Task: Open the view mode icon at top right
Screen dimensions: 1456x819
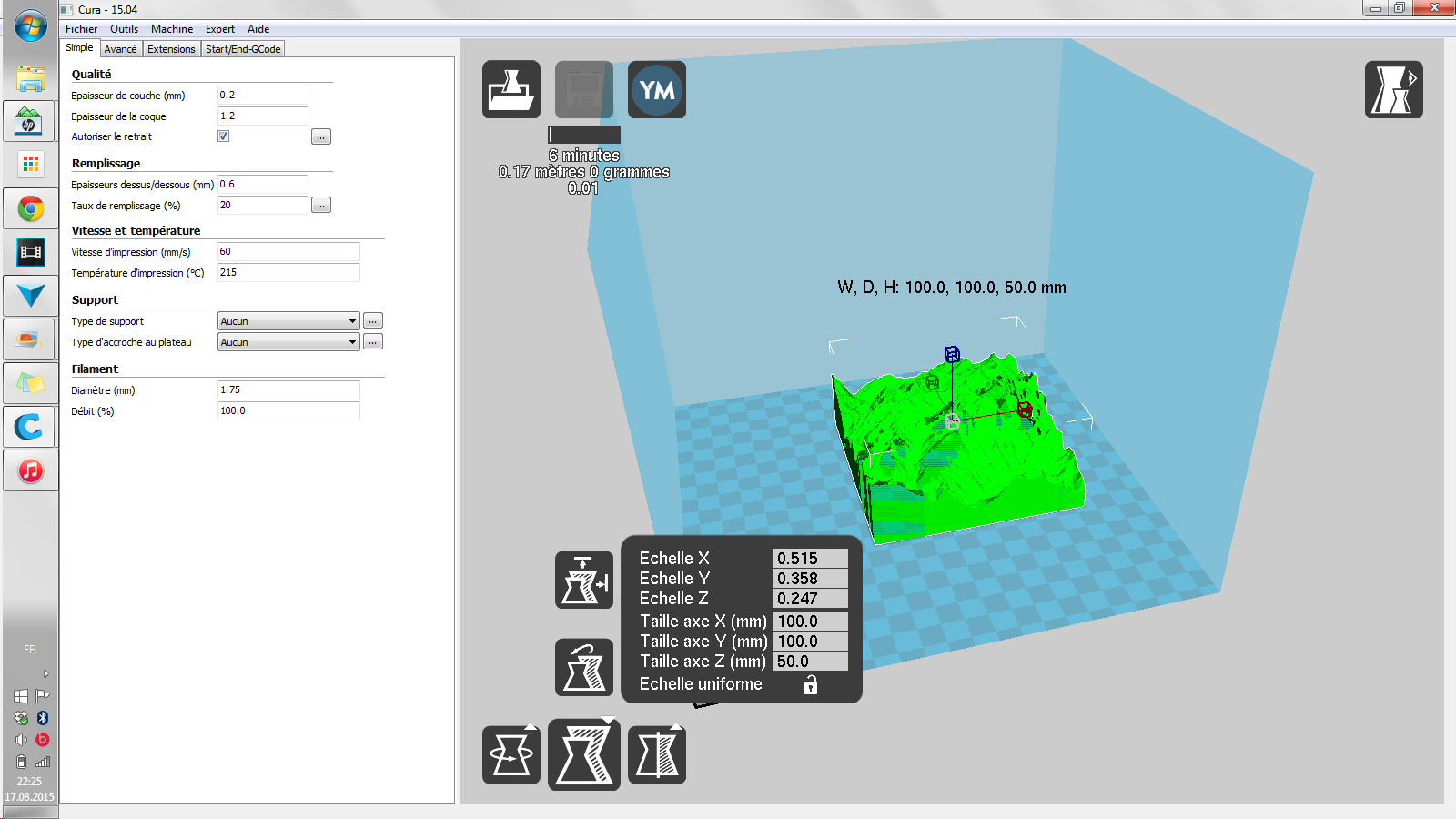Action: (x=1393, y=89)
